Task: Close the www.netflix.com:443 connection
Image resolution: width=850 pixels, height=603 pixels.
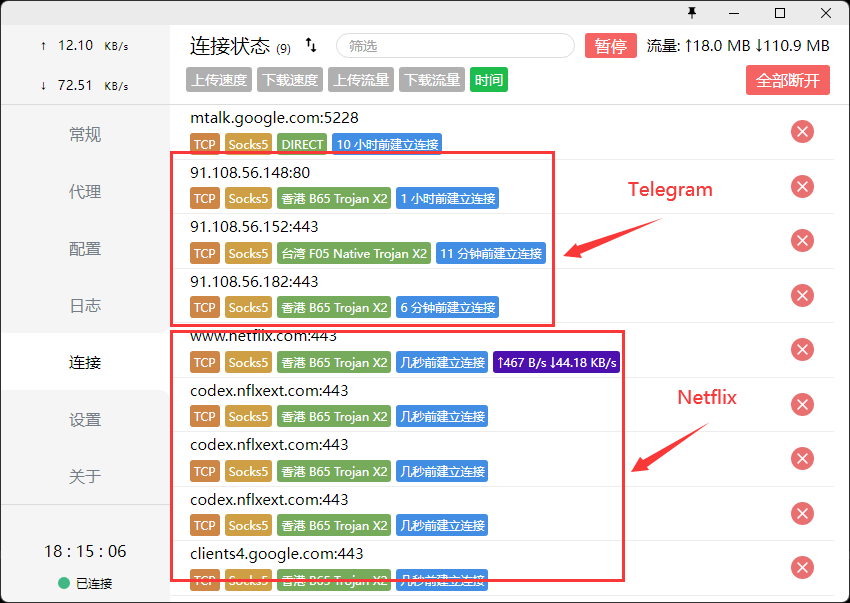Action: pyautogui.click(x=802, y=350)
